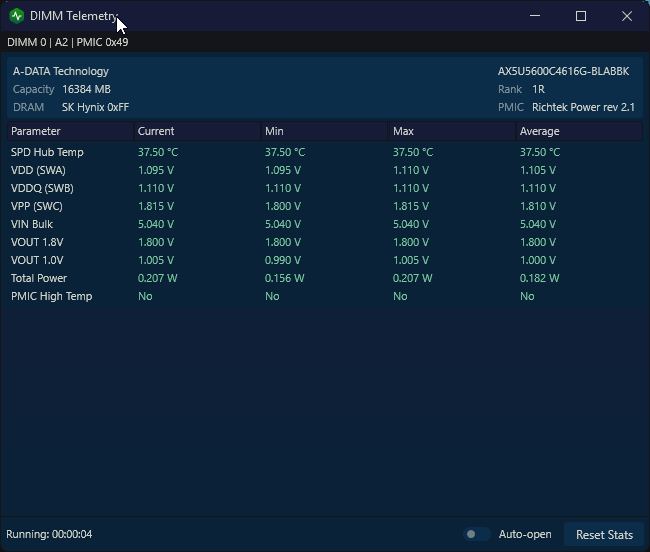Close the DIMM Telemetry window
Viewport: 650px width, 552px height.
click(627, 16)
